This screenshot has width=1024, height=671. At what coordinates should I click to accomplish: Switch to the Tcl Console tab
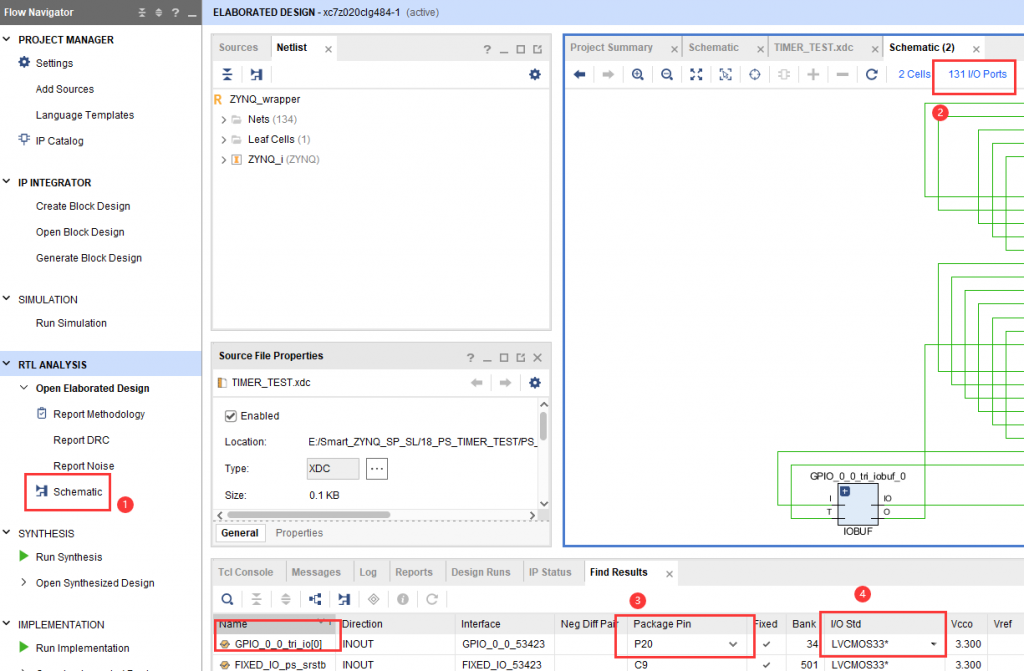click(247, 573)
